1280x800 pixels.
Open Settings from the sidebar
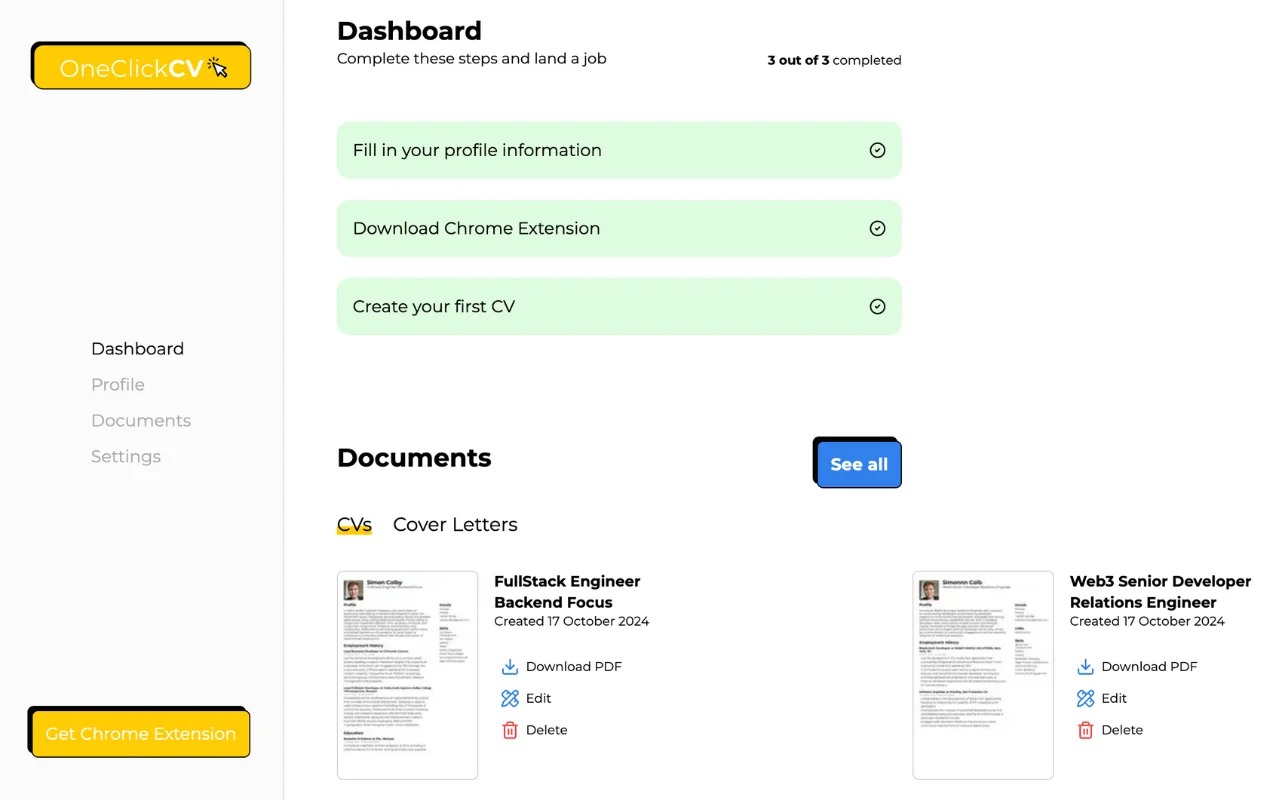pos(126,456)
